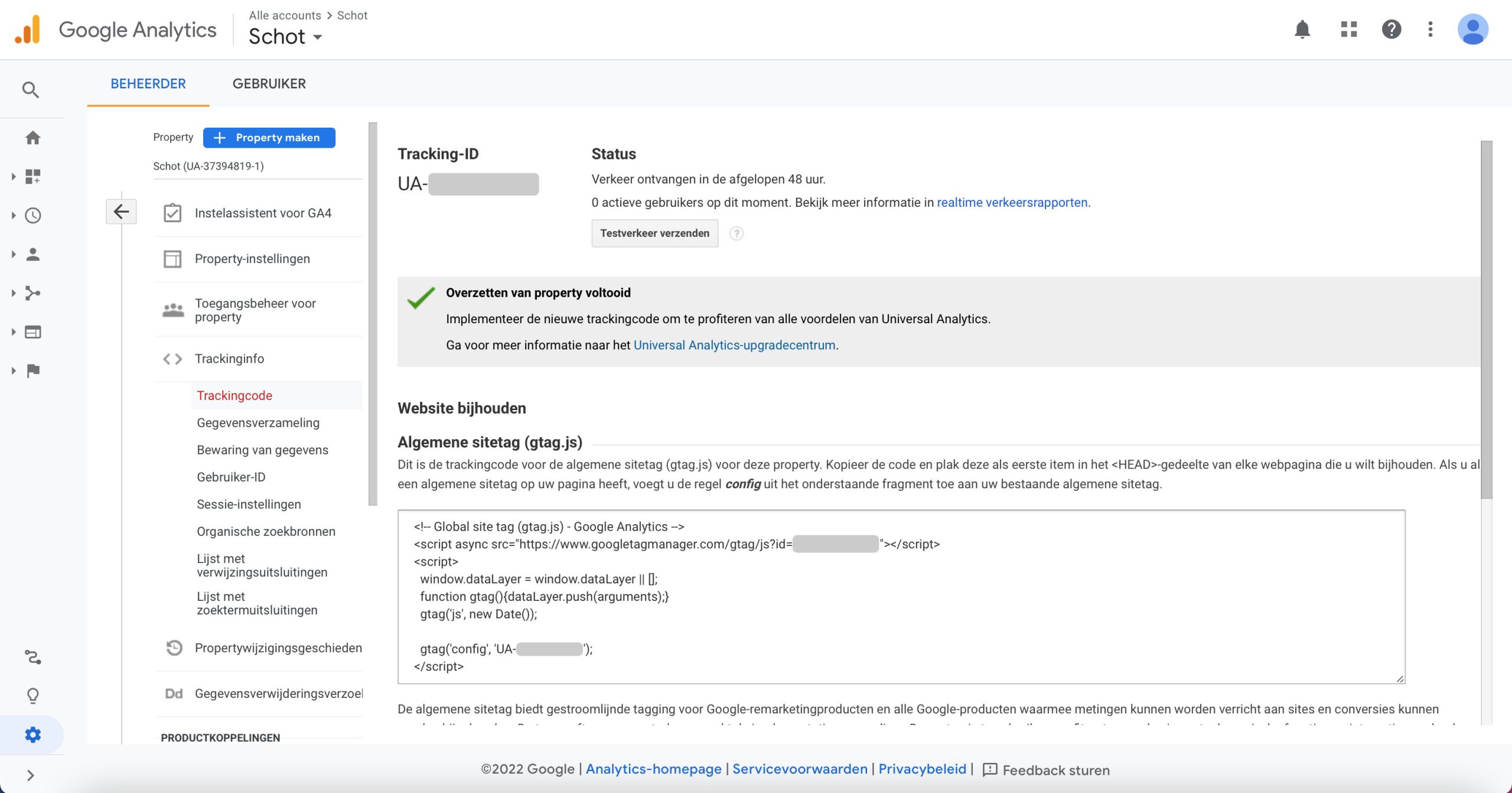Click inside the gtag.js tracking code box
Viewport: 1512px width, 793px height.
click(901, 597)
